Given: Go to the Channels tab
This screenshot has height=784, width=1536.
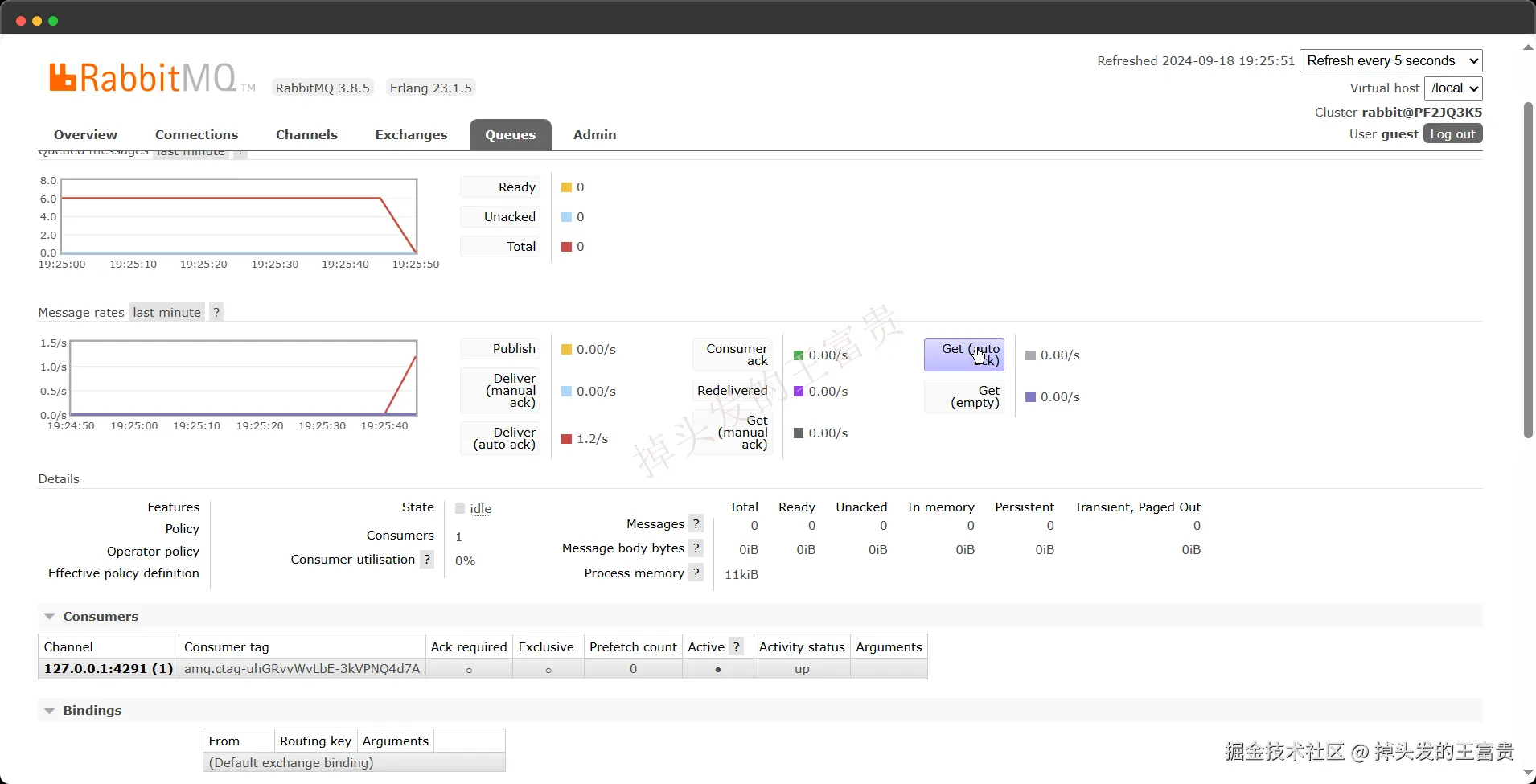Looking at the screenshot, I should pyautogui.click(x=306, y=135).
